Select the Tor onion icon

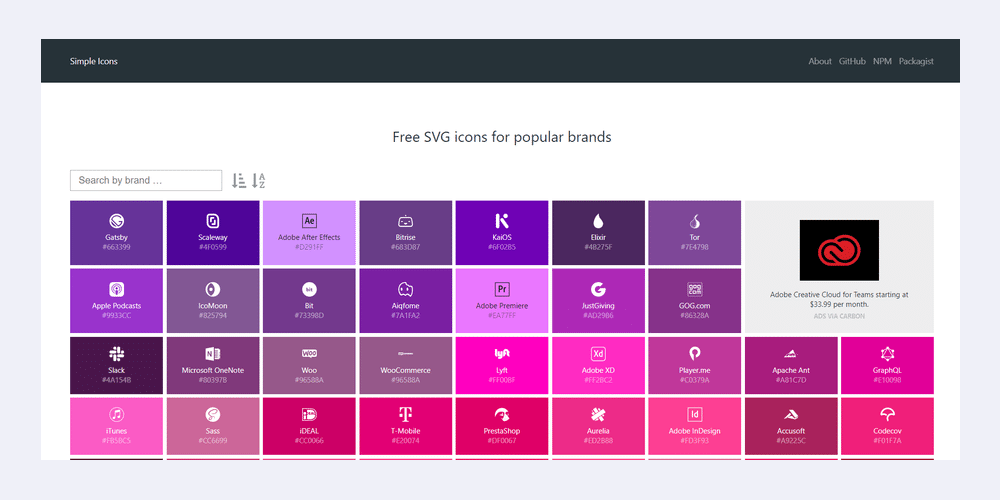click(x=694, y=221)
